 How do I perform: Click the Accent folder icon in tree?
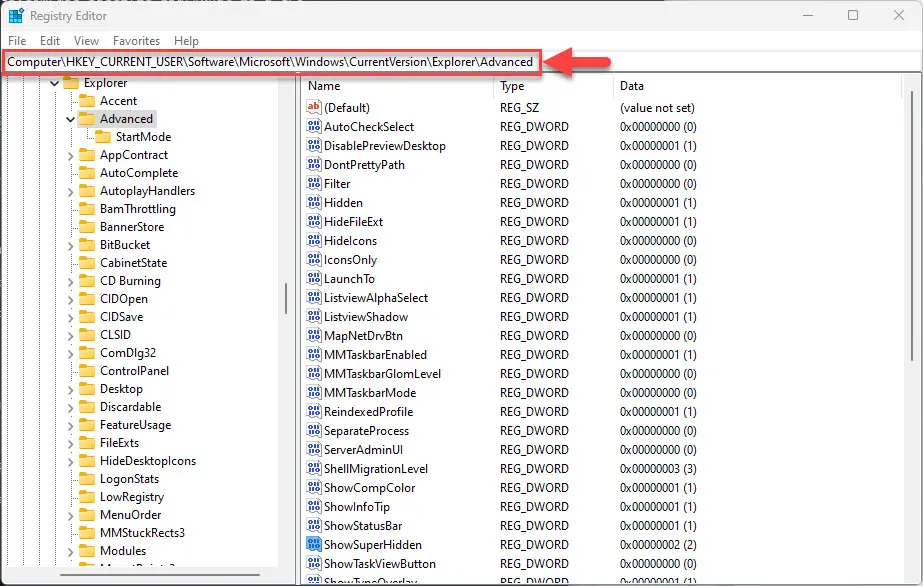pyautogui.click(x=87, y=101)
